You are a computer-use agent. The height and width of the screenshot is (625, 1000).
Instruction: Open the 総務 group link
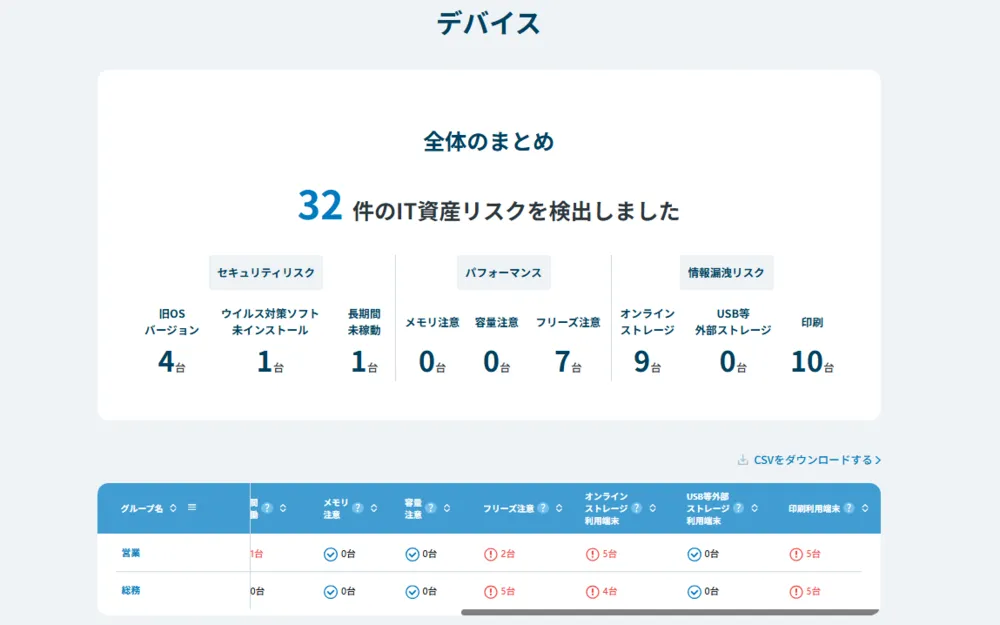point(131,591)
